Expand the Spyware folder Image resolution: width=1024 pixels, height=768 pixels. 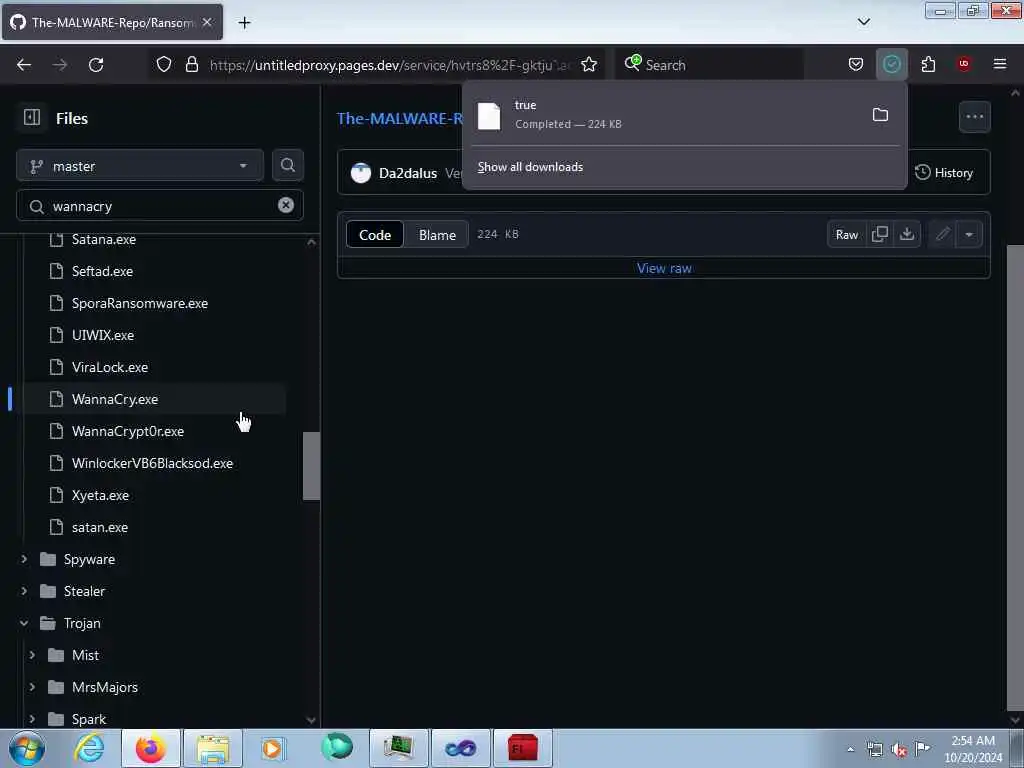click(x=24, y=559)
